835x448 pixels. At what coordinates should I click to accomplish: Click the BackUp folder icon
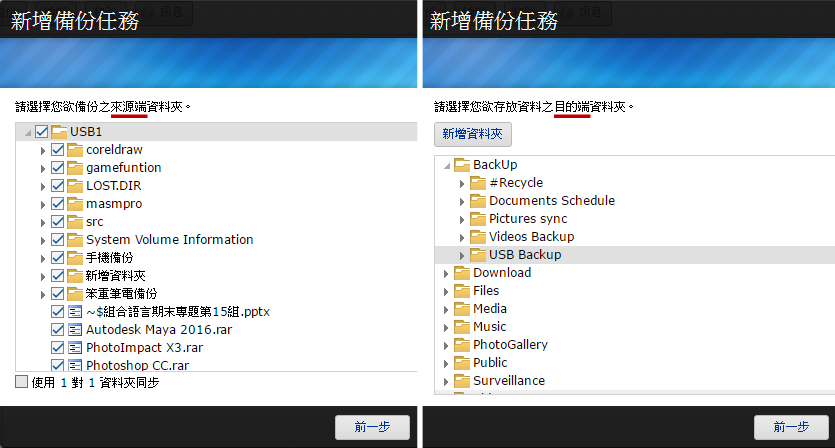[x=462, y=165]
